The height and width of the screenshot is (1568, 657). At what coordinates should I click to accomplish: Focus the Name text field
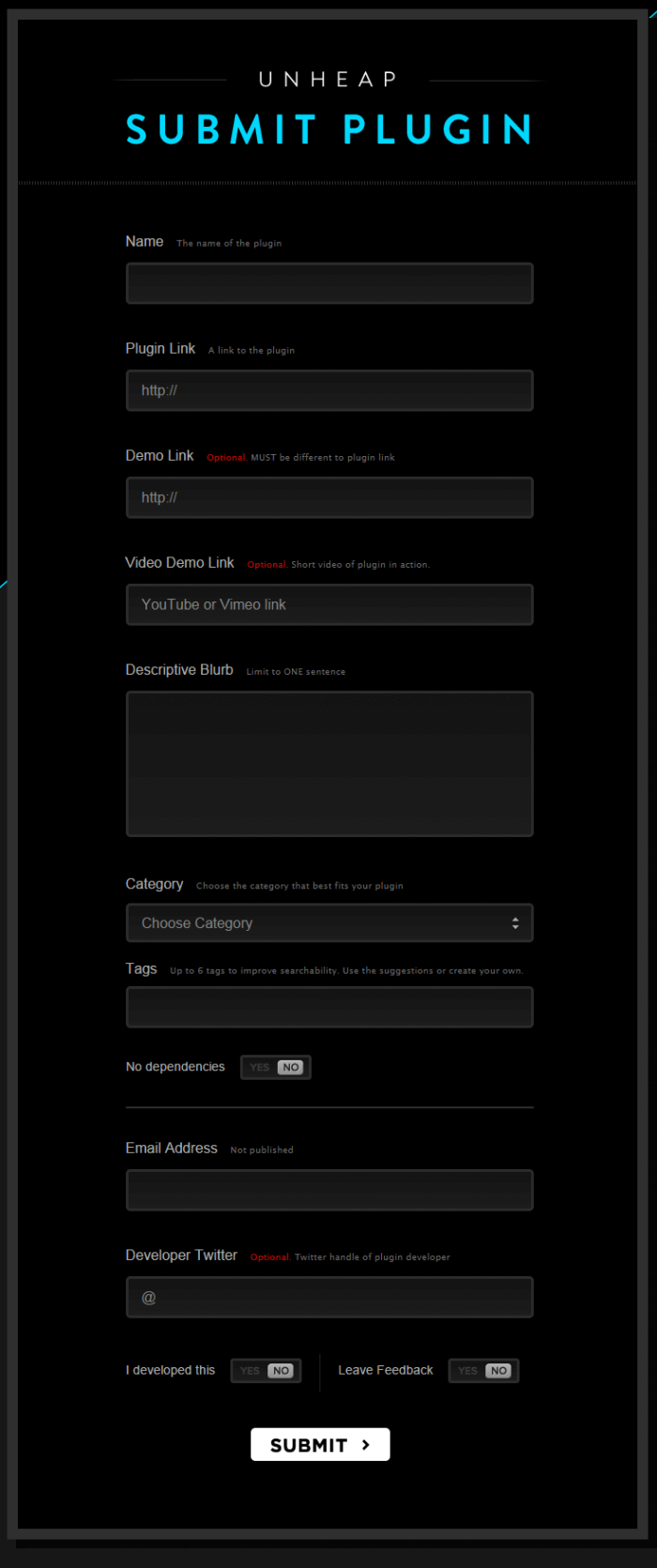point(329,283)
